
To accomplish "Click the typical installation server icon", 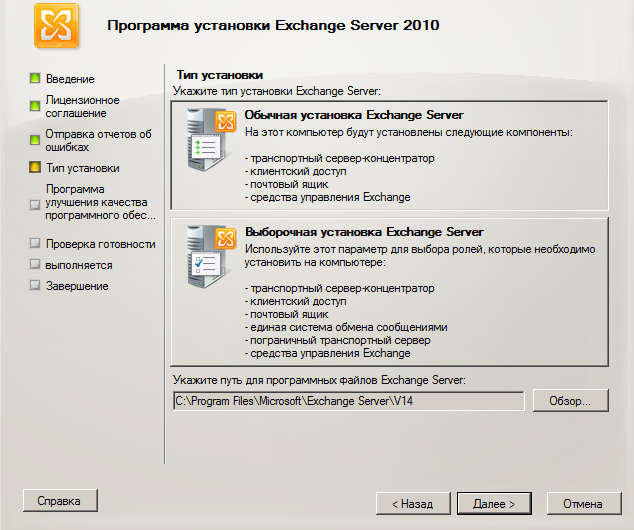I will click(x=211, y=140).
